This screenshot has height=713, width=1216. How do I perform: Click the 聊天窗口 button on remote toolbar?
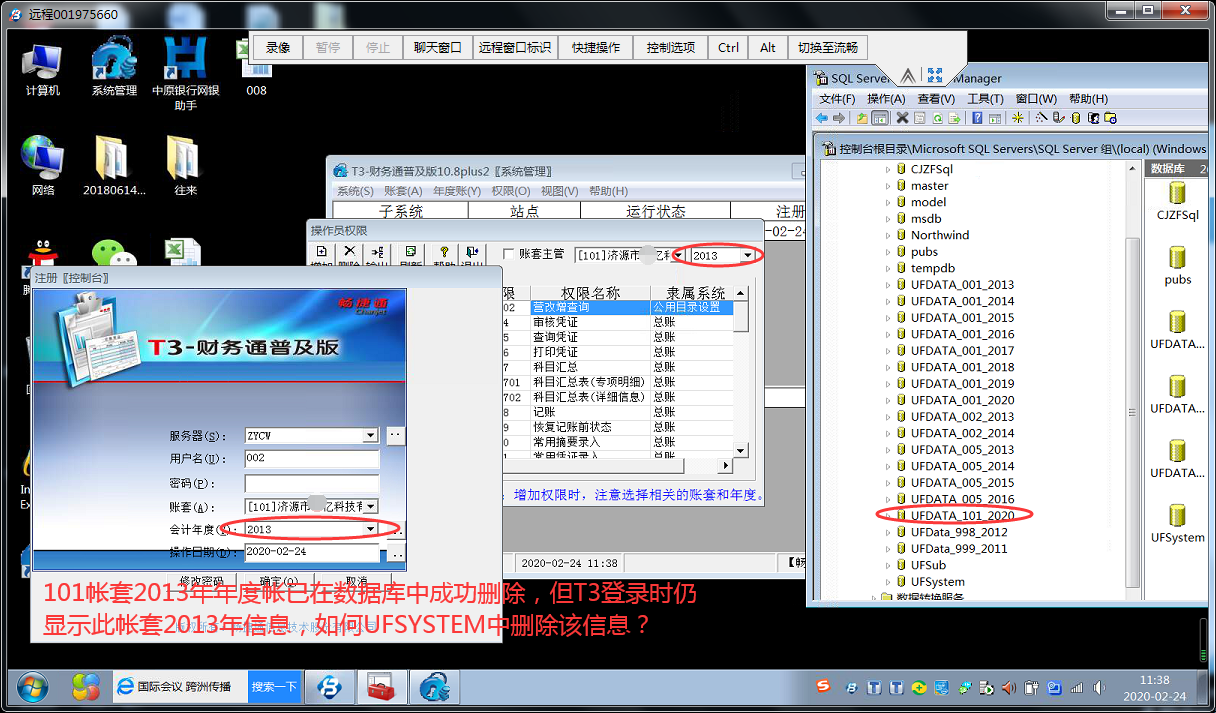[438, 48]
